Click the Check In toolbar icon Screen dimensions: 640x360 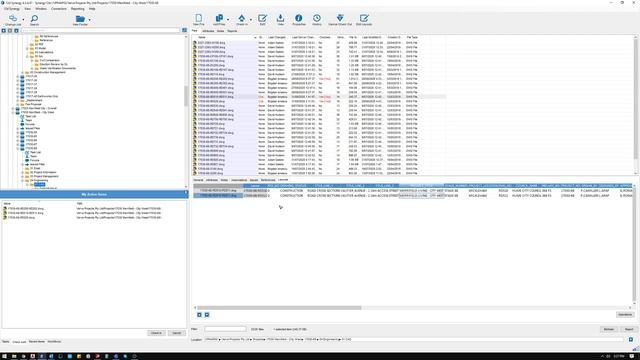point(242,20)
